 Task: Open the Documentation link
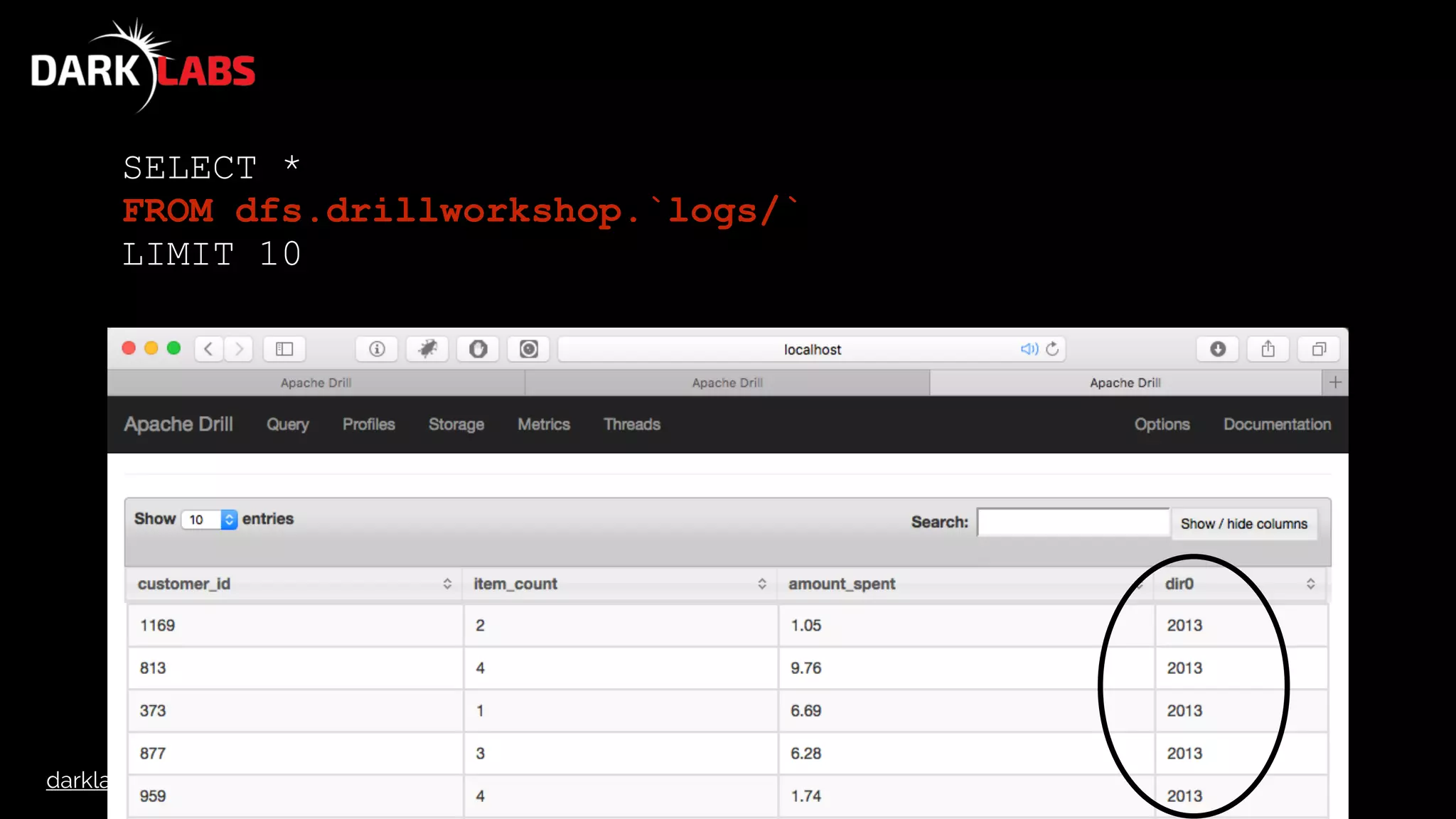click(x=1278, y=424)
